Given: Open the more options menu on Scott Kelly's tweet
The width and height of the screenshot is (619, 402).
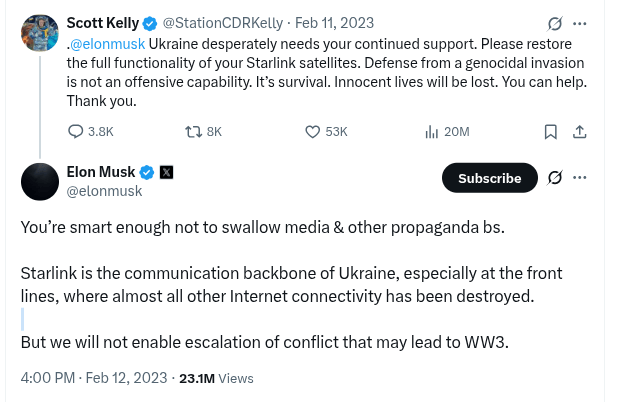Looking at the screenshot, I should (580, 22).
